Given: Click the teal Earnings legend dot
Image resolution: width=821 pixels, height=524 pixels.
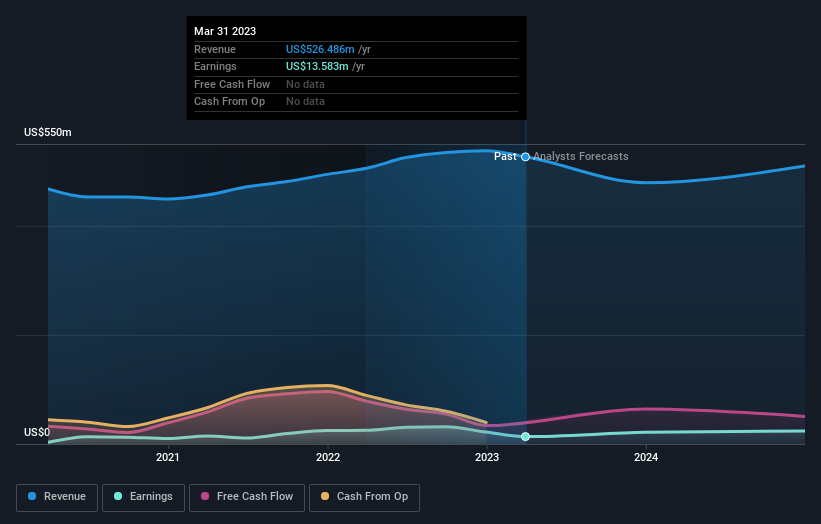Looking at the screenshot, I should pos(118,496).
